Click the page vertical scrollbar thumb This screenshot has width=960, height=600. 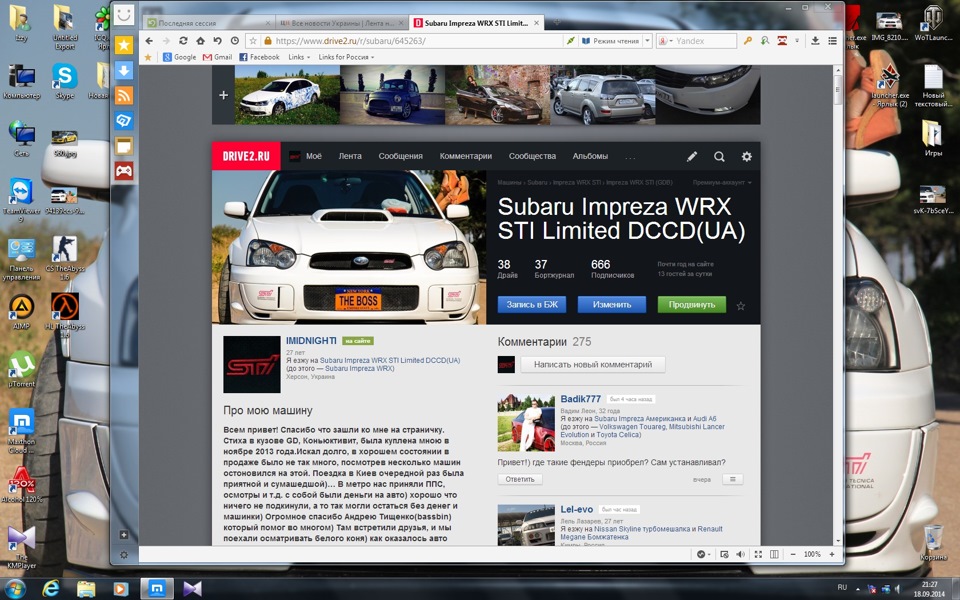point(838,91)
